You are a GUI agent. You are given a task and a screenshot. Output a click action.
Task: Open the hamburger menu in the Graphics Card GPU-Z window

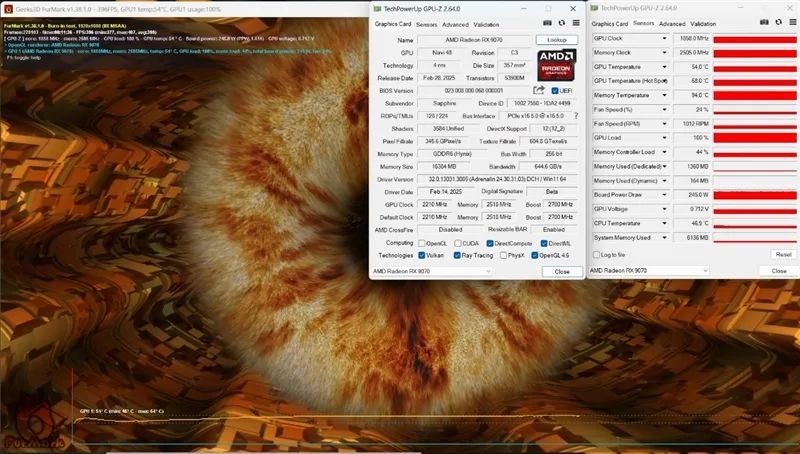[576, 23]
